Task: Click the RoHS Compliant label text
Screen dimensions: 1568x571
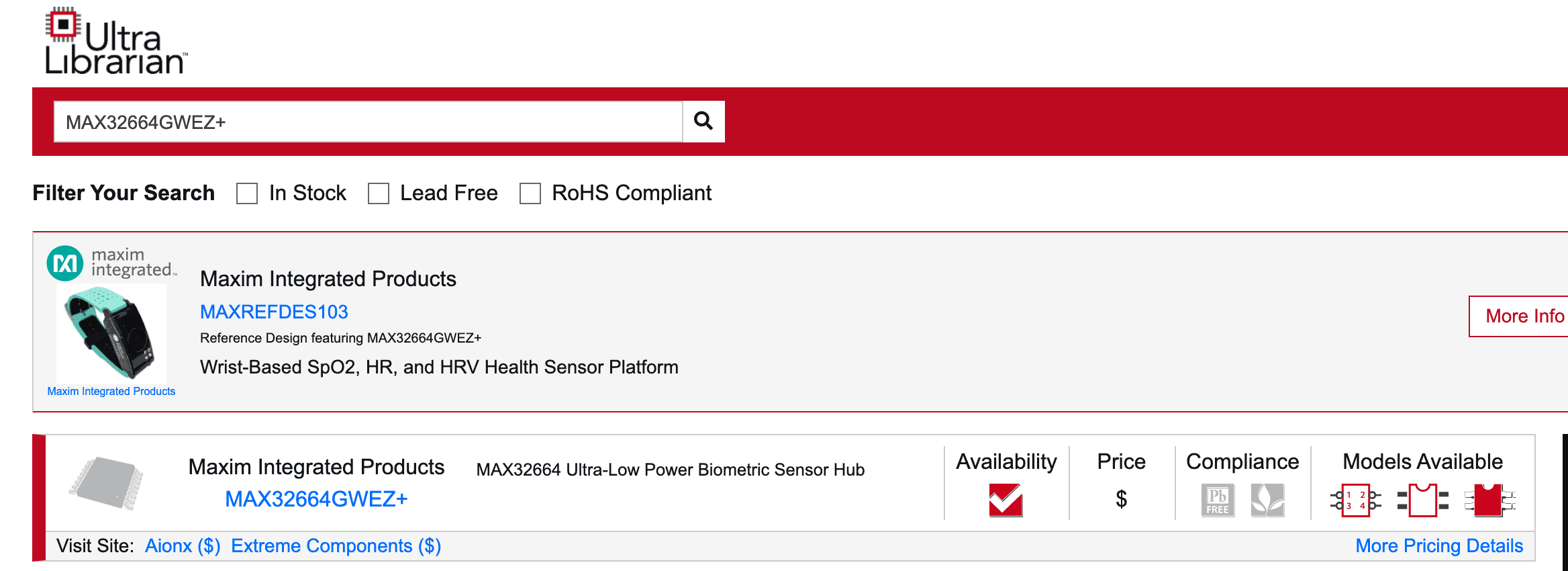Action: 632,193
